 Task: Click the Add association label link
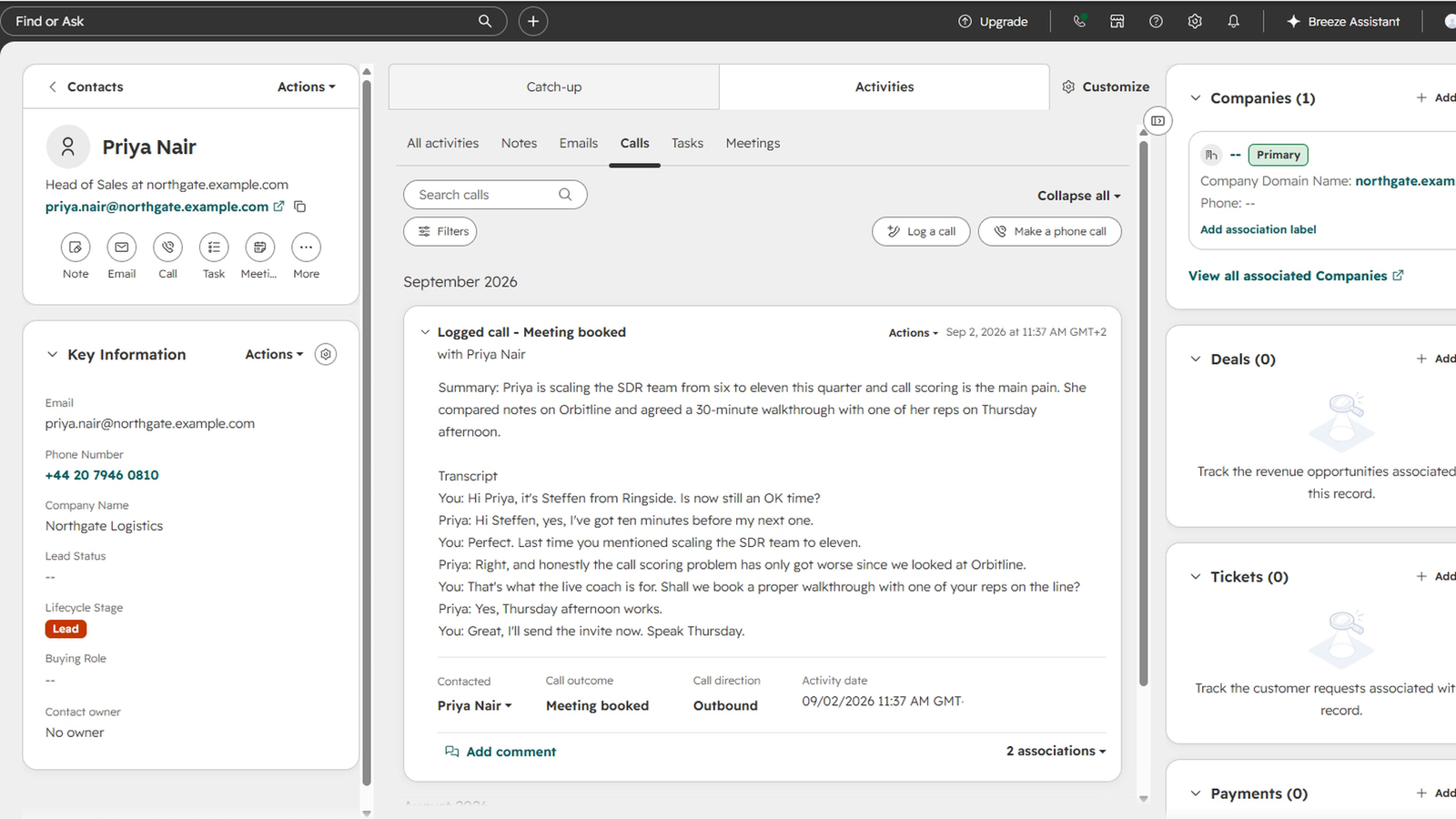click(x=1259, y=229)
